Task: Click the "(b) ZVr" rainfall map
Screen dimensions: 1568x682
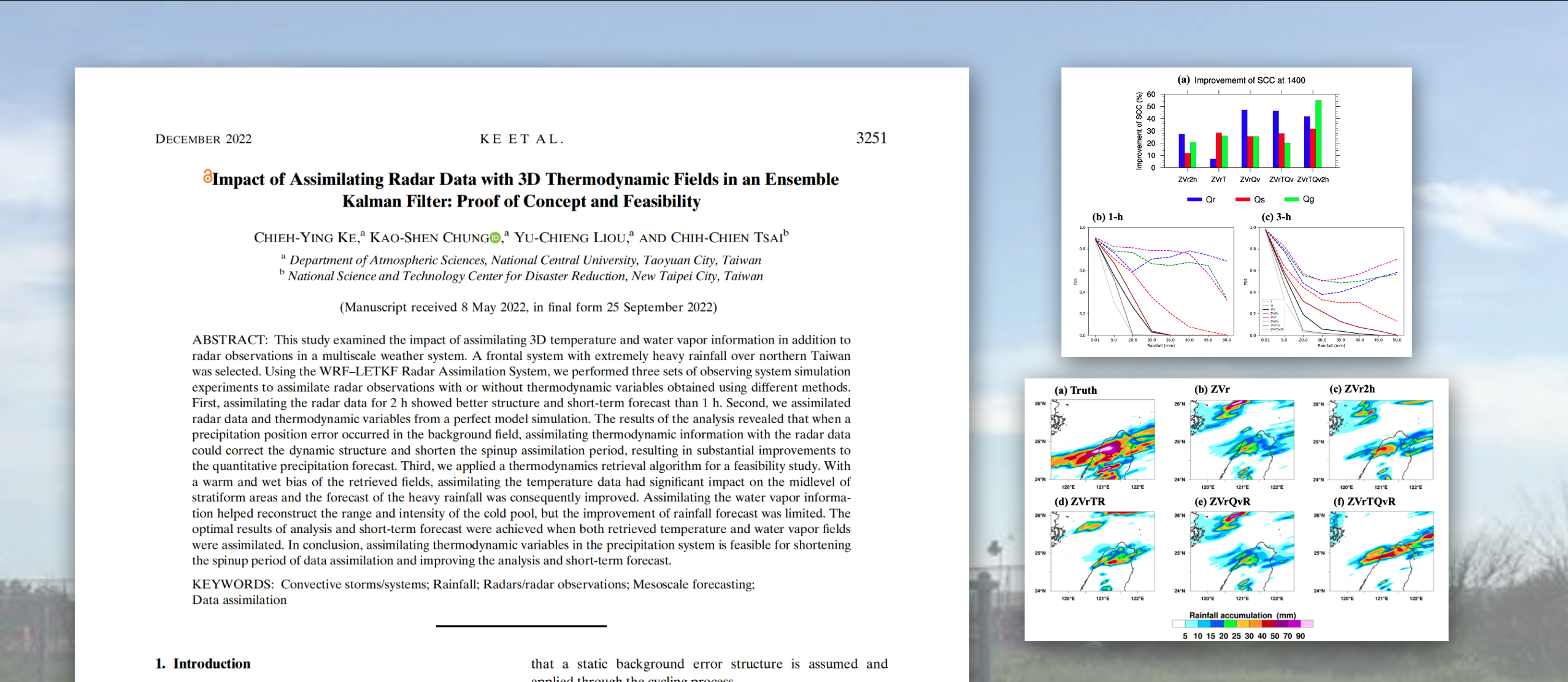Action: (1242, 440)
